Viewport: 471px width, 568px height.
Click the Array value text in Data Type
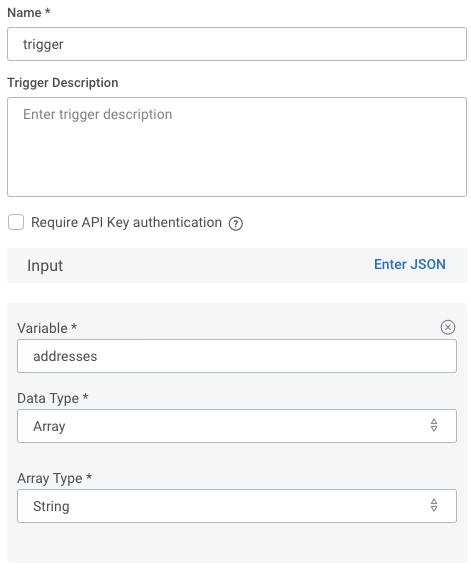(x=49, y=426)
